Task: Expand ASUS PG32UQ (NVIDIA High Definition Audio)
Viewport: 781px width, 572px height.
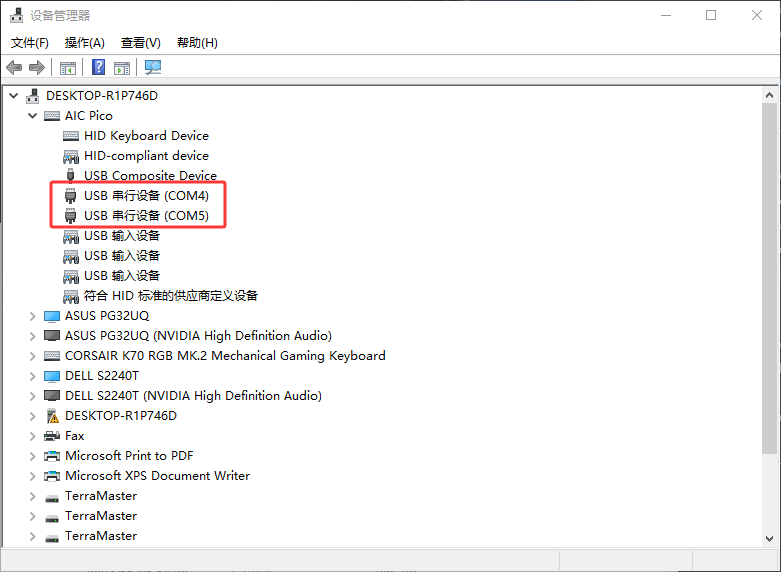Action: [32, 336]
